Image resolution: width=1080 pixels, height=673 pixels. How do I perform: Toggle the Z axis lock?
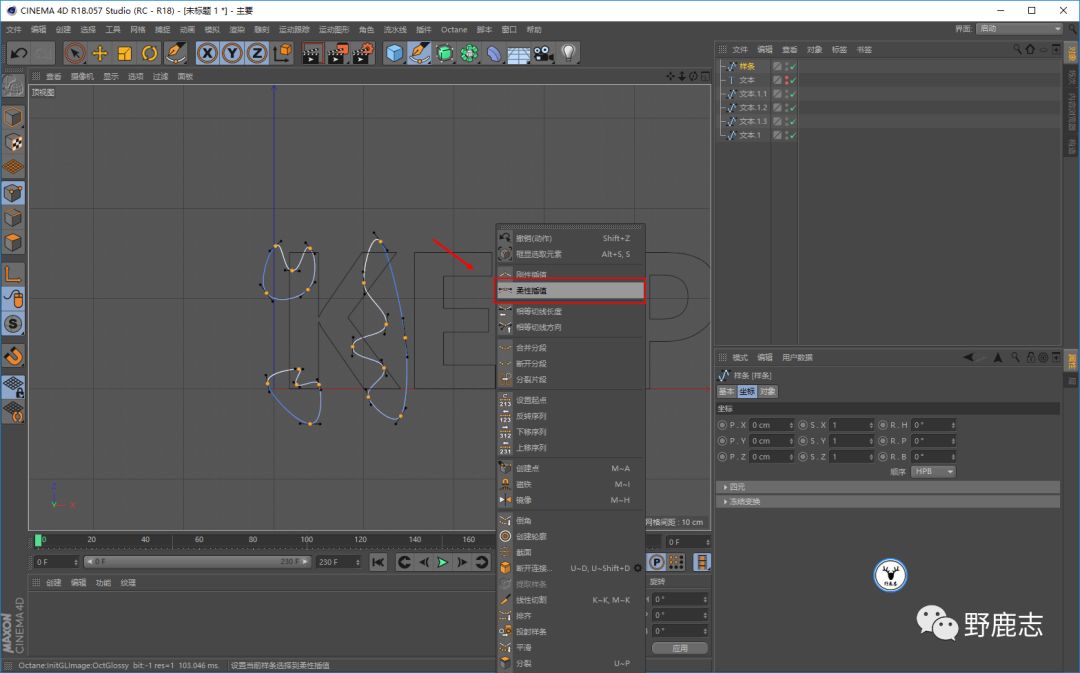pos(257,53)
